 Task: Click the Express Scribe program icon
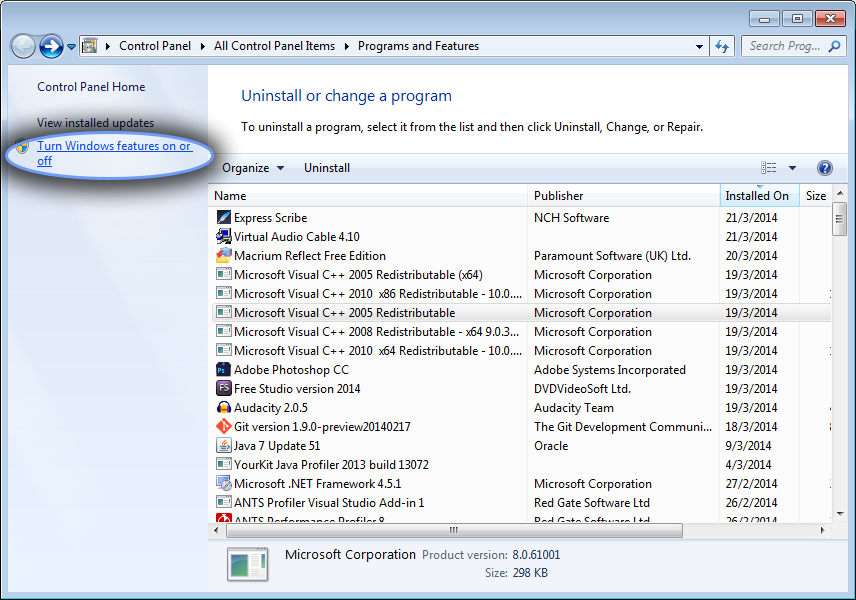pos(223,217)
